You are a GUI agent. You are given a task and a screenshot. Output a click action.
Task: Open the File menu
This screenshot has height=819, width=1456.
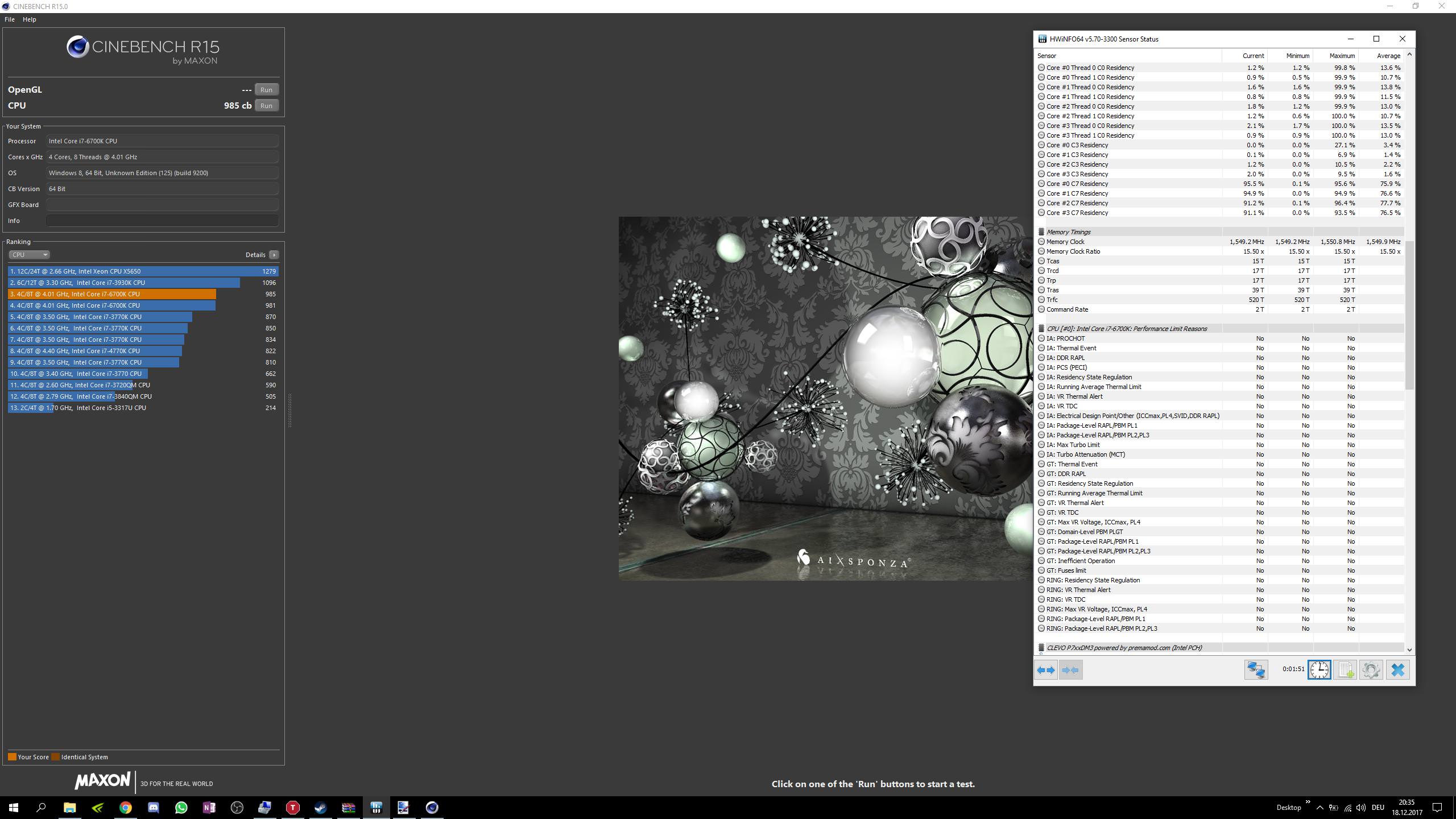(x=10, y=19)
